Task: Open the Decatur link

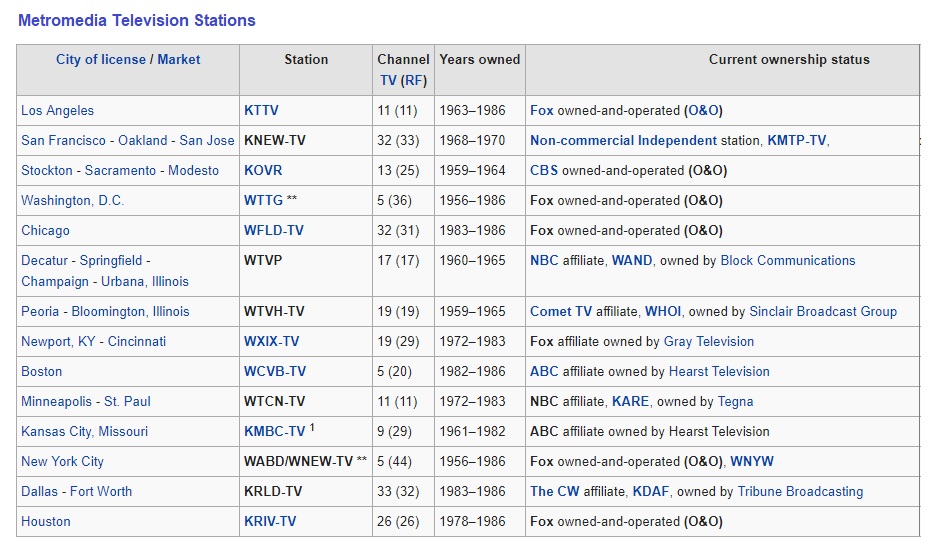Action: [x=44, y=261]
